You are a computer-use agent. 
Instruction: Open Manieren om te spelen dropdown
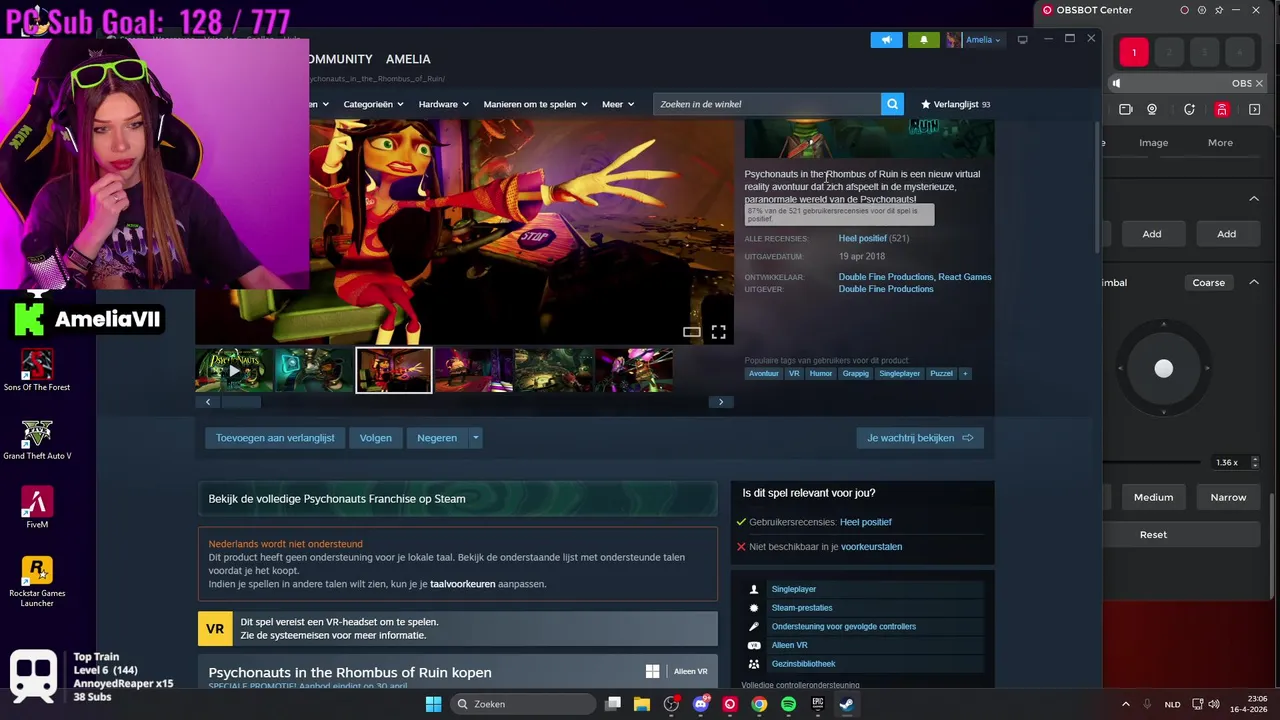(x=535, y=104)
